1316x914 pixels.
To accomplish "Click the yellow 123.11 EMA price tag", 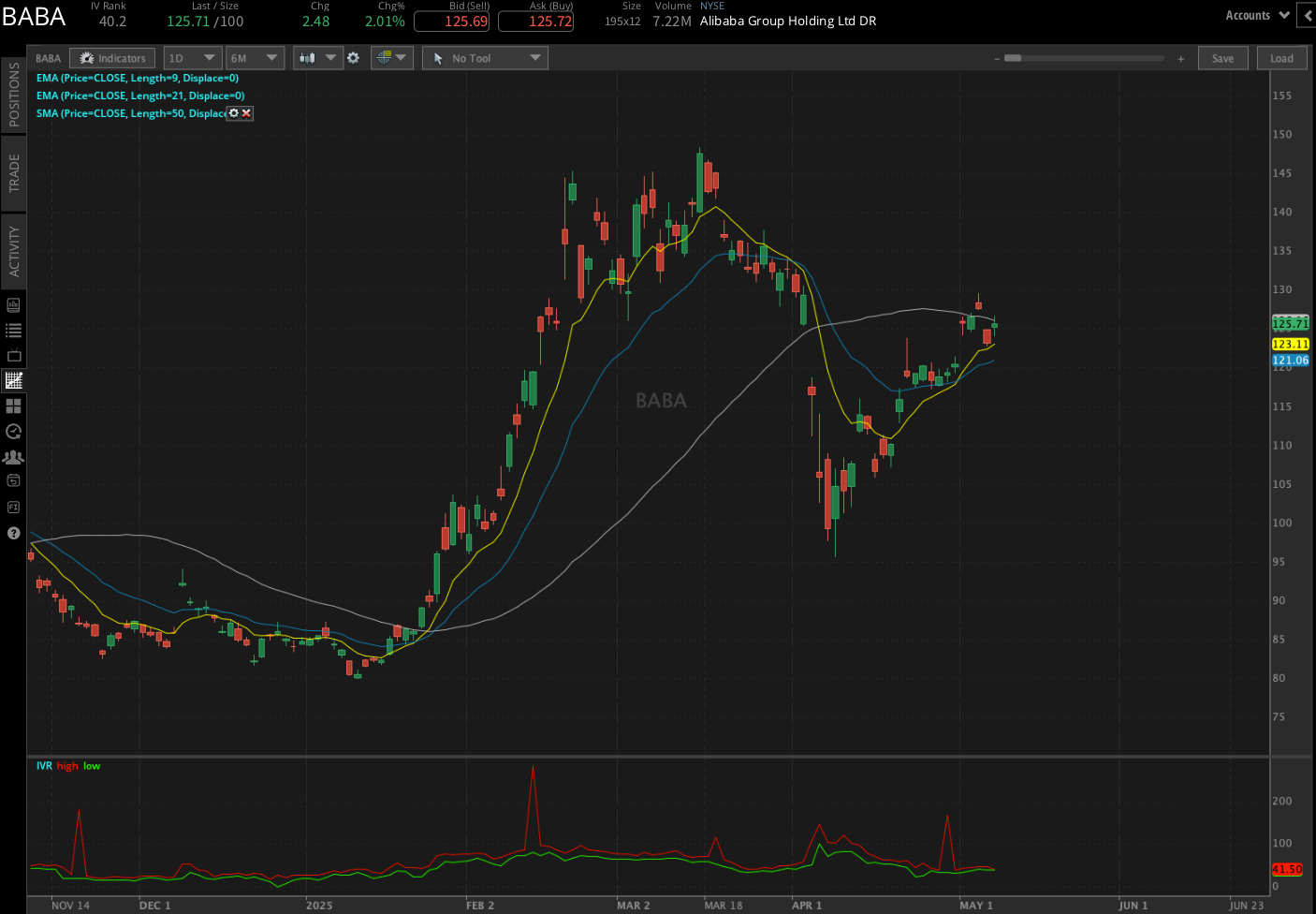I will tap(1291, 344).
